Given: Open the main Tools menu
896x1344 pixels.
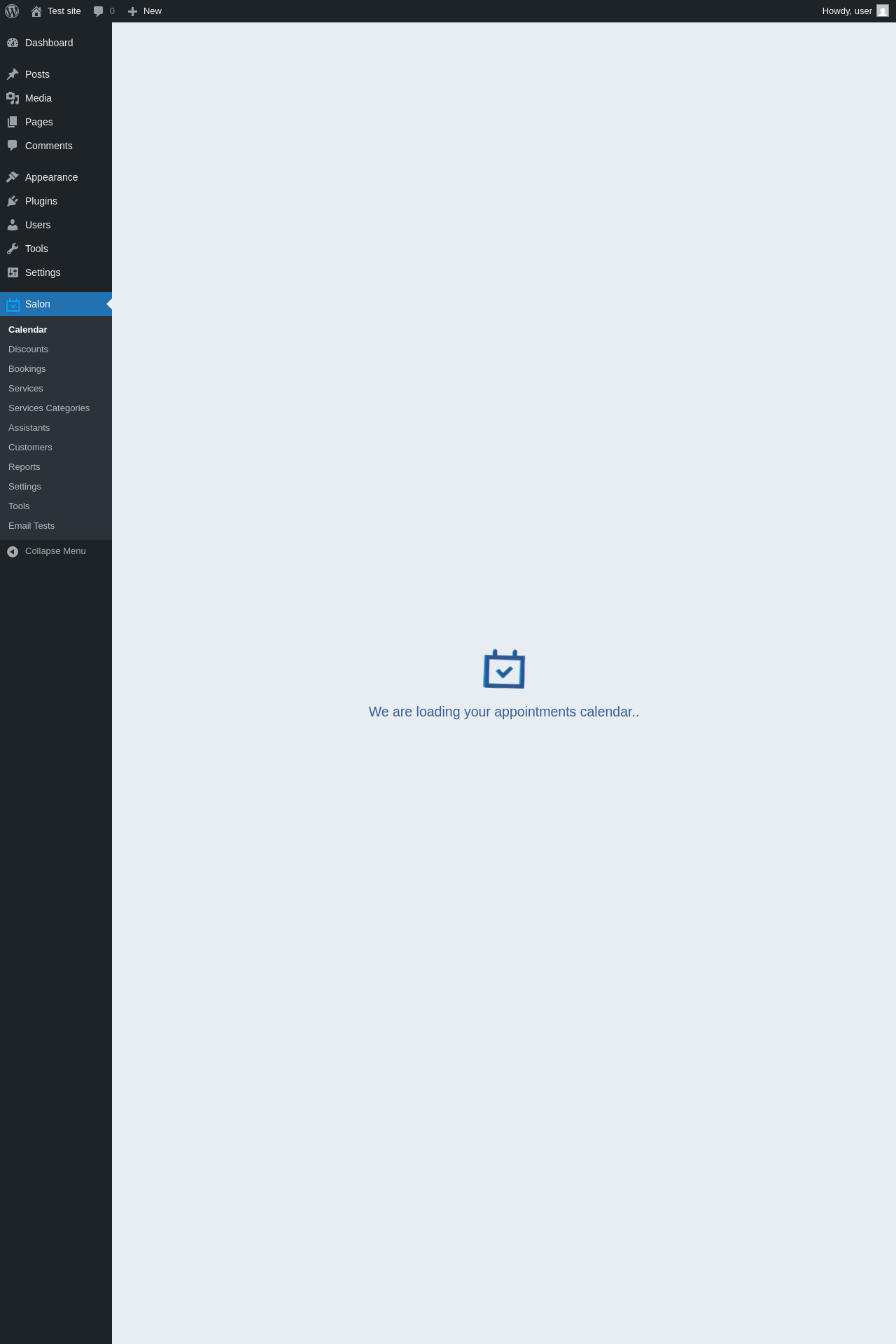Looking at the screenshot, I should click(x=56, y=249).
